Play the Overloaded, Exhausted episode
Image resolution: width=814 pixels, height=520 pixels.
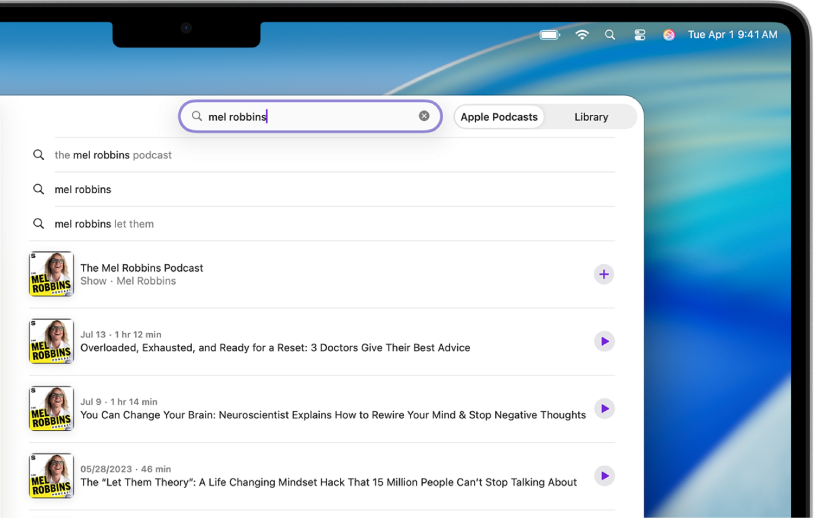click(x=604, y=341)
